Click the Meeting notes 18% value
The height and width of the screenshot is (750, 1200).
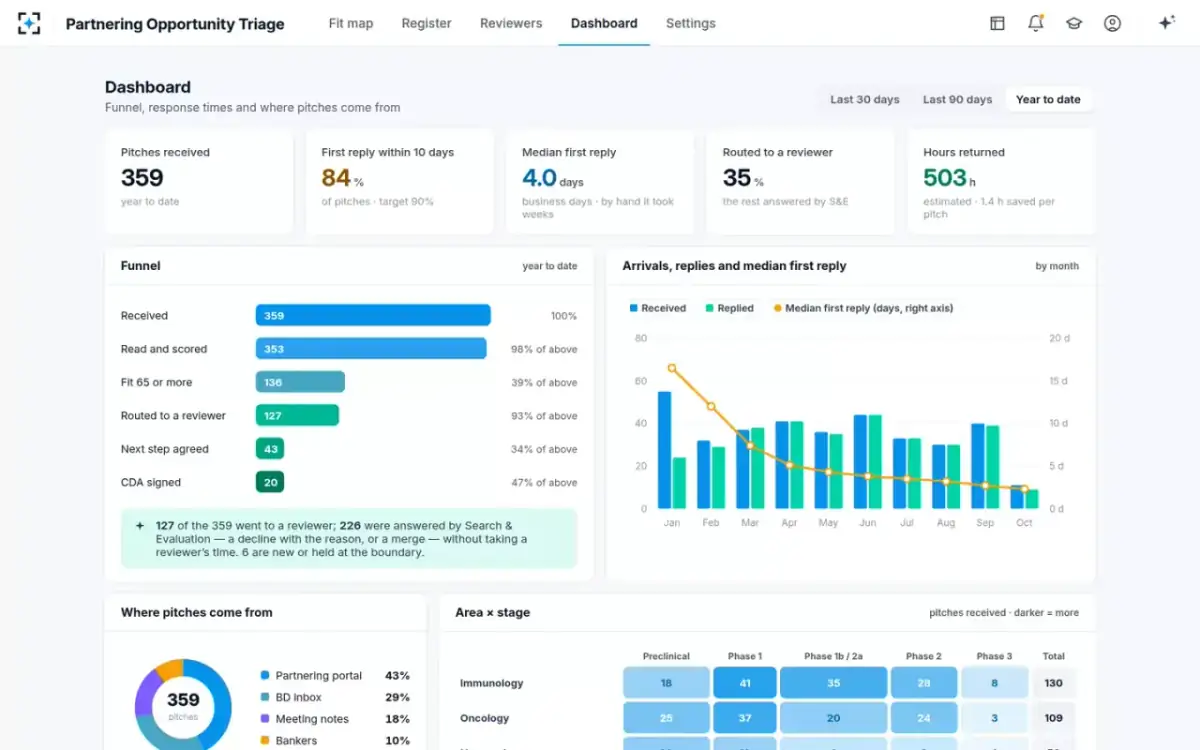coord(397,719)
